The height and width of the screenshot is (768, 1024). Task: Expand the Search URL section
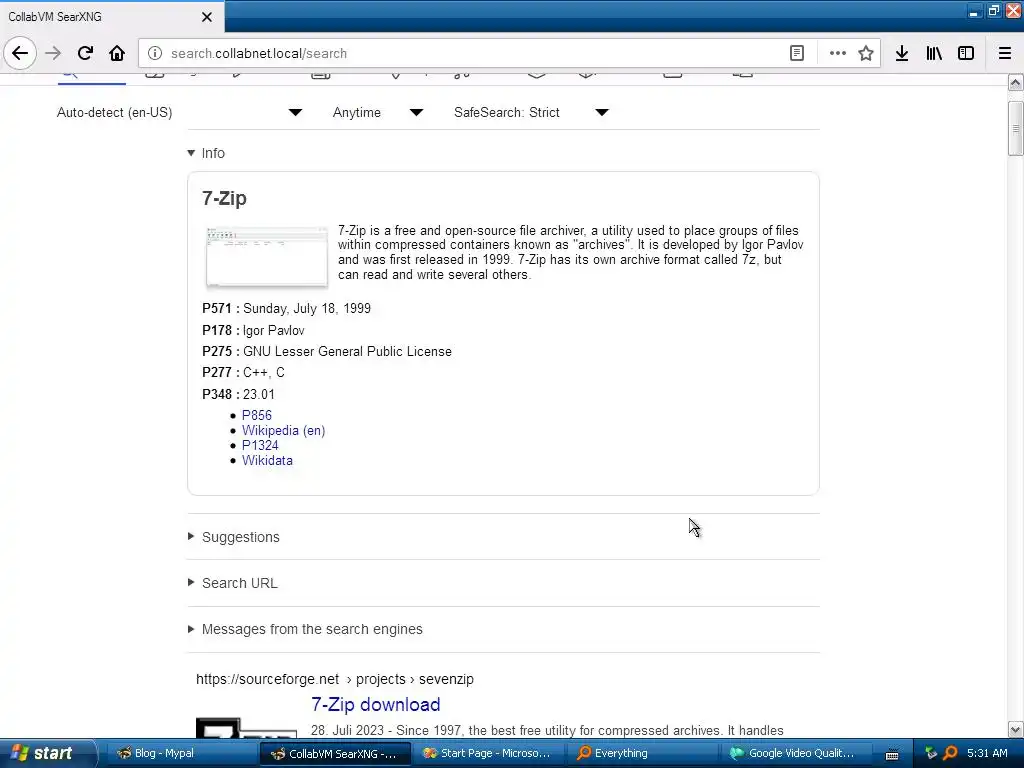click(x=232, y=583)
